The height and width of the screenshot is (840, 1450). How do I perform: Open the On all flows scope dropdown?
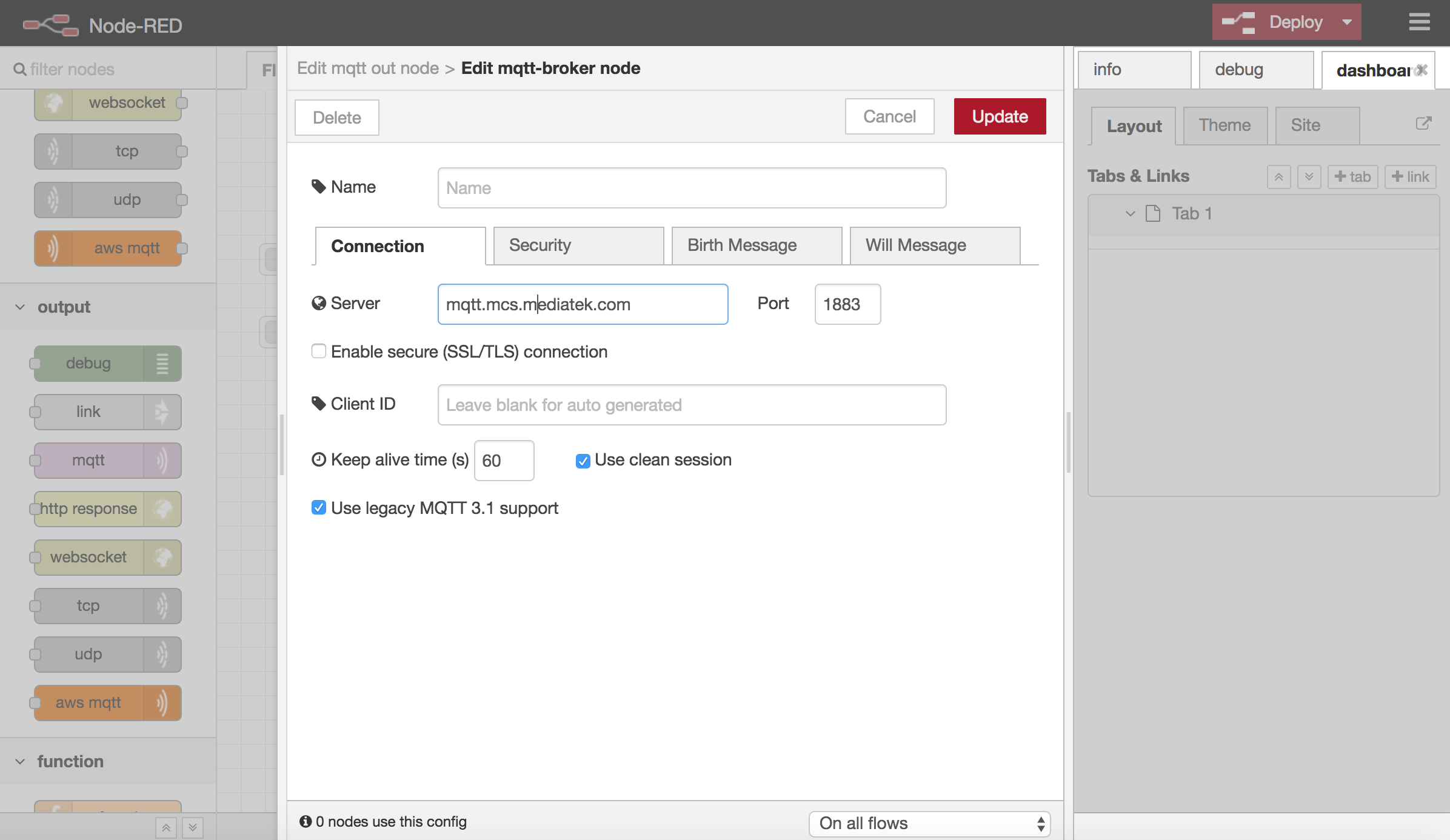coord(929,824)
